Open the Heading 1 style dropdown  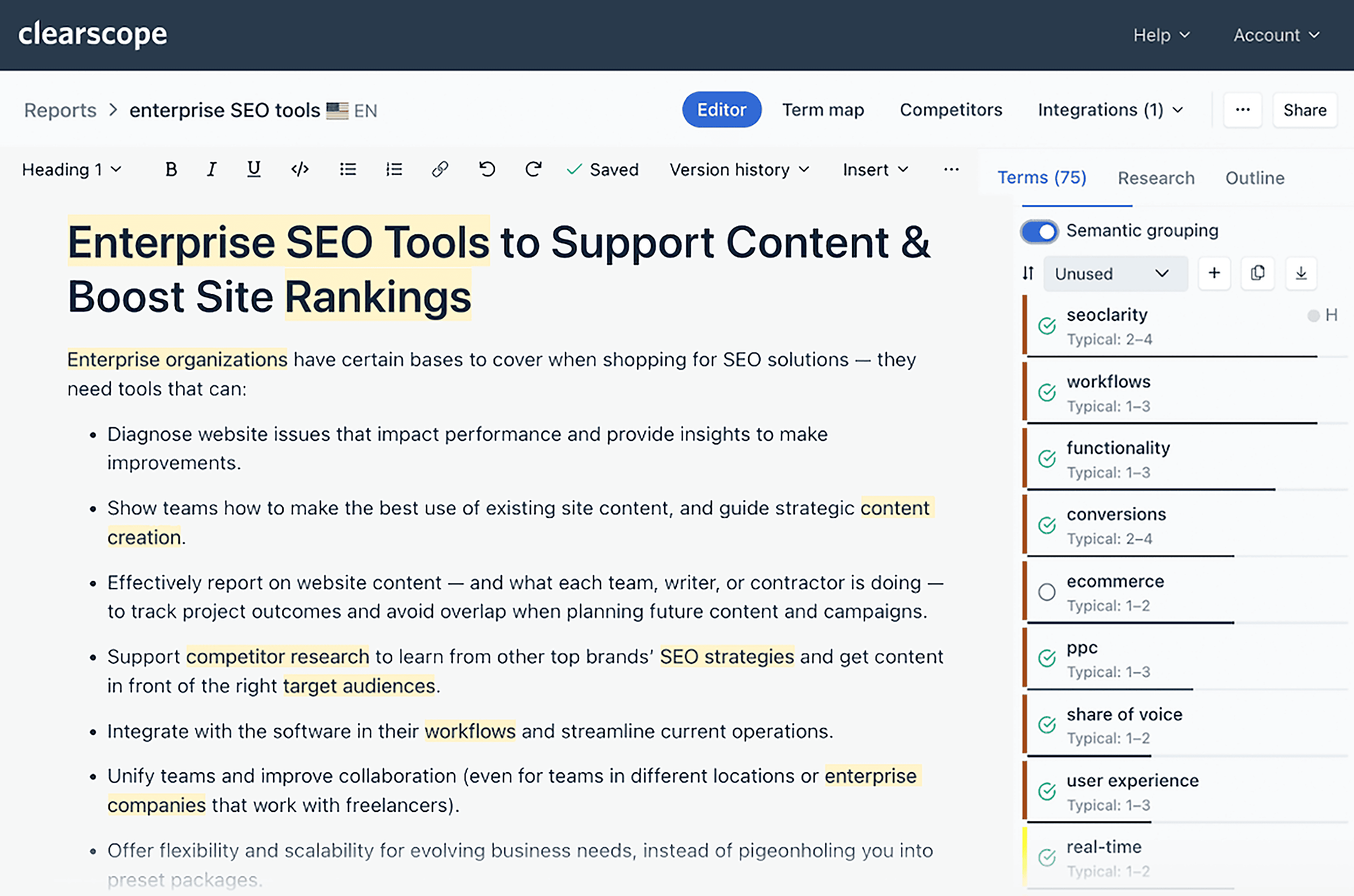[x=71, y=169]
